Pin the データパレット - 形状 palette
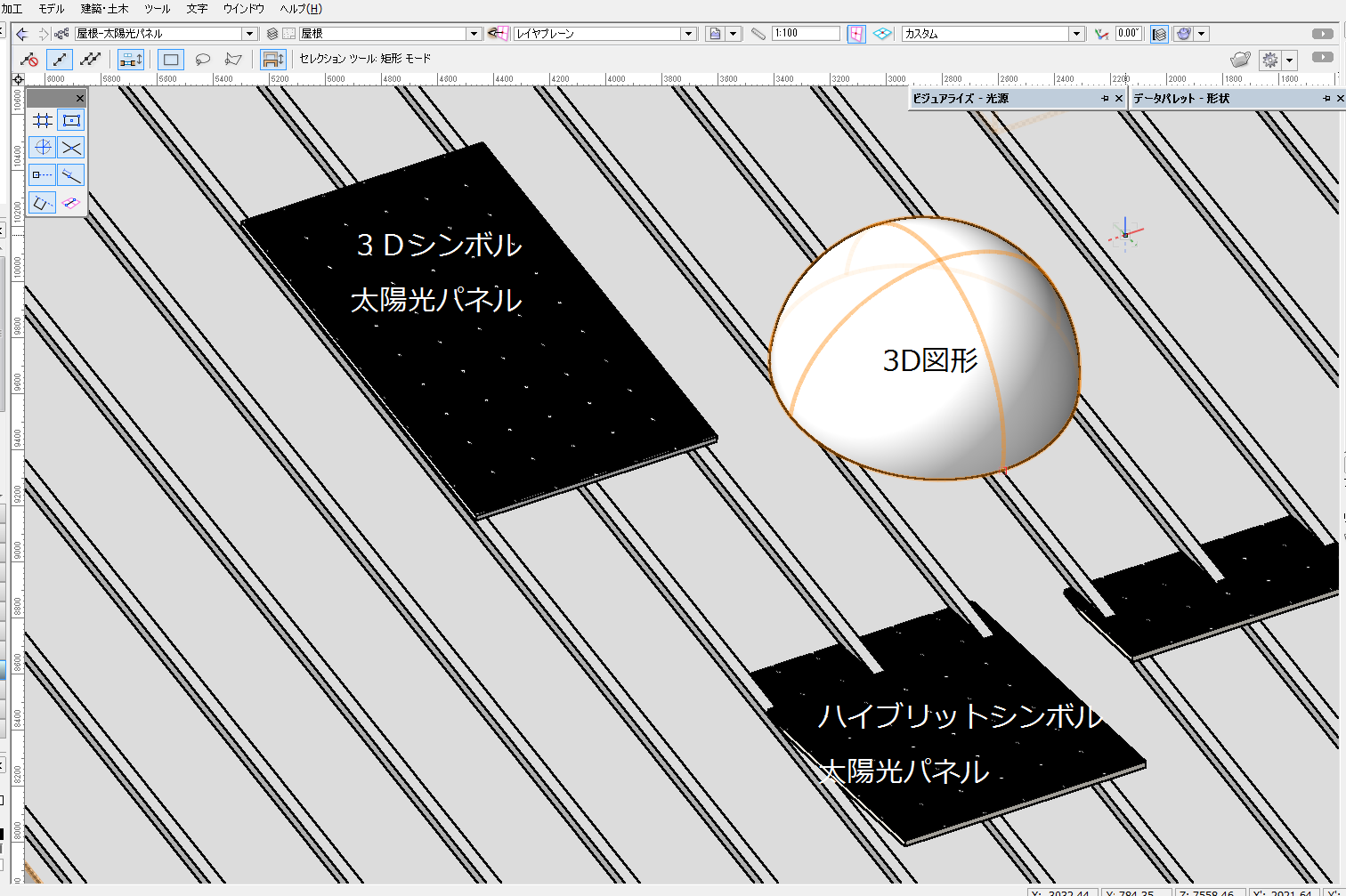This screenshot has height=896, width=1346. pyautogui.click(x=1326, y=99)
